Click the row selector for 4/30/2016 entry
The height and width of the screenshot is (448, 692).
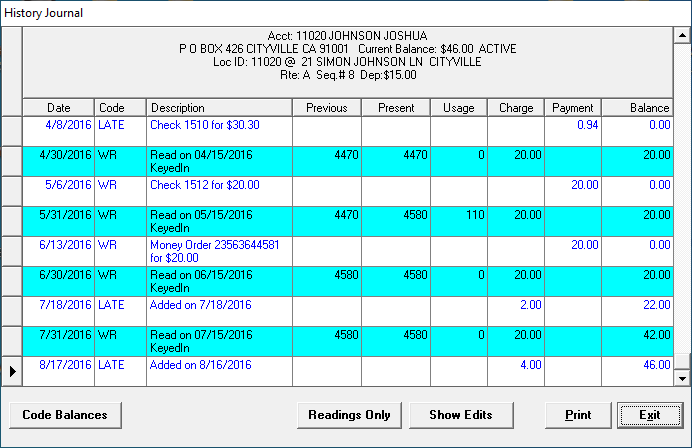12,162
